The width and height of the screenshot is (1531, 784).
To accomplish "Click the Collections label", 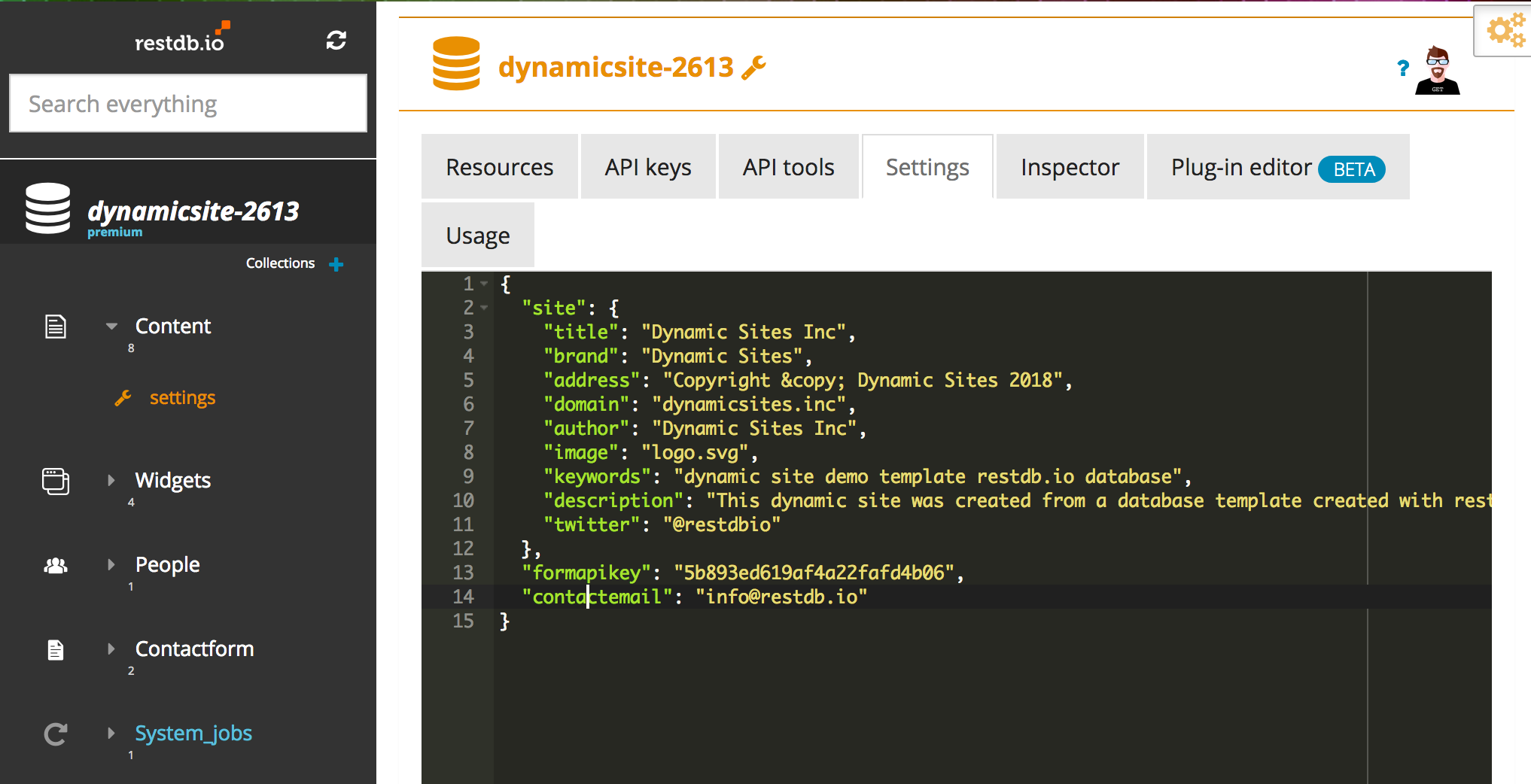I will 280,263.
